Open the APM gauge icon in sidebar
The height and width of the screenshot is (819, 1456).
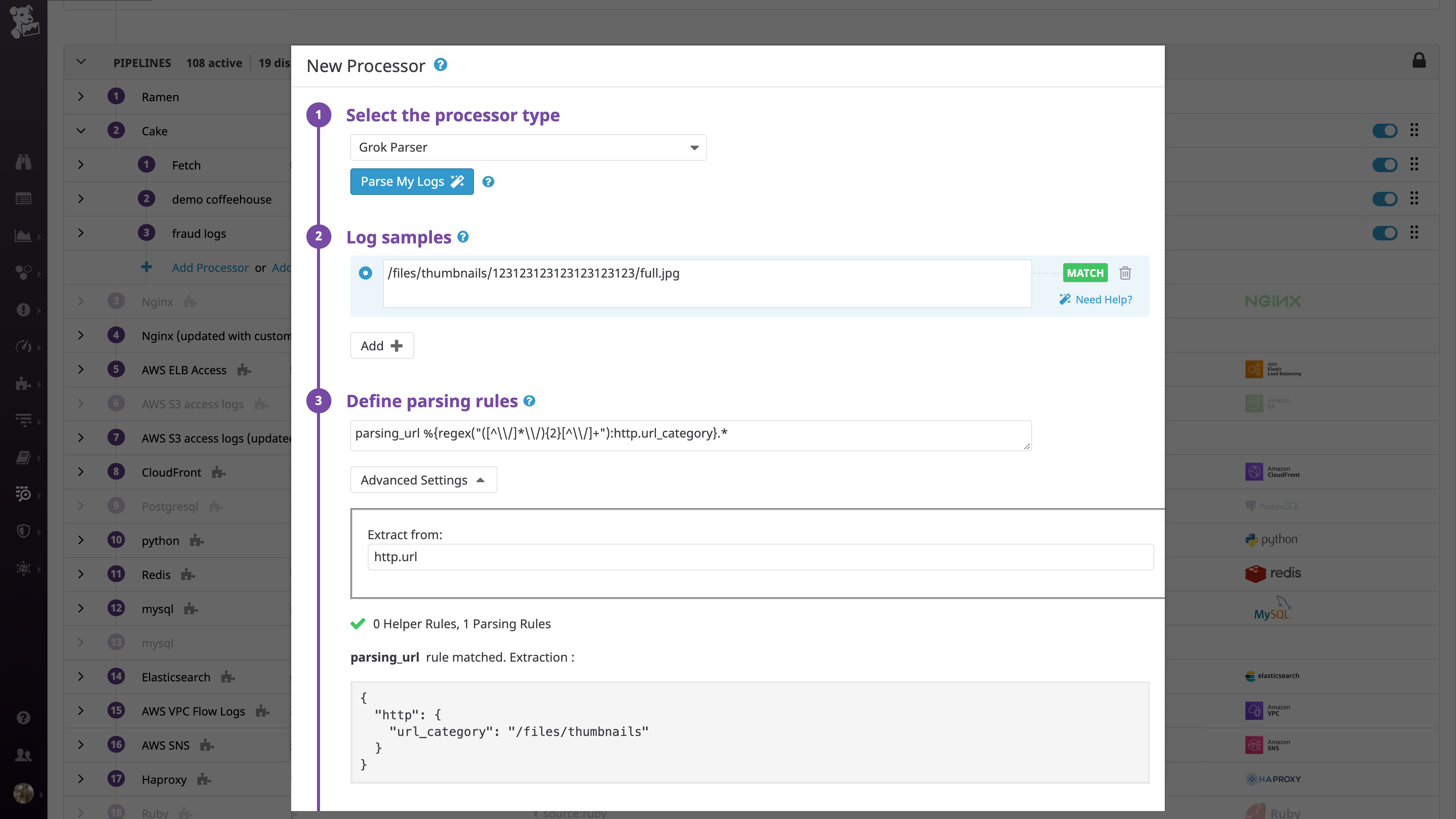[24, 347]
